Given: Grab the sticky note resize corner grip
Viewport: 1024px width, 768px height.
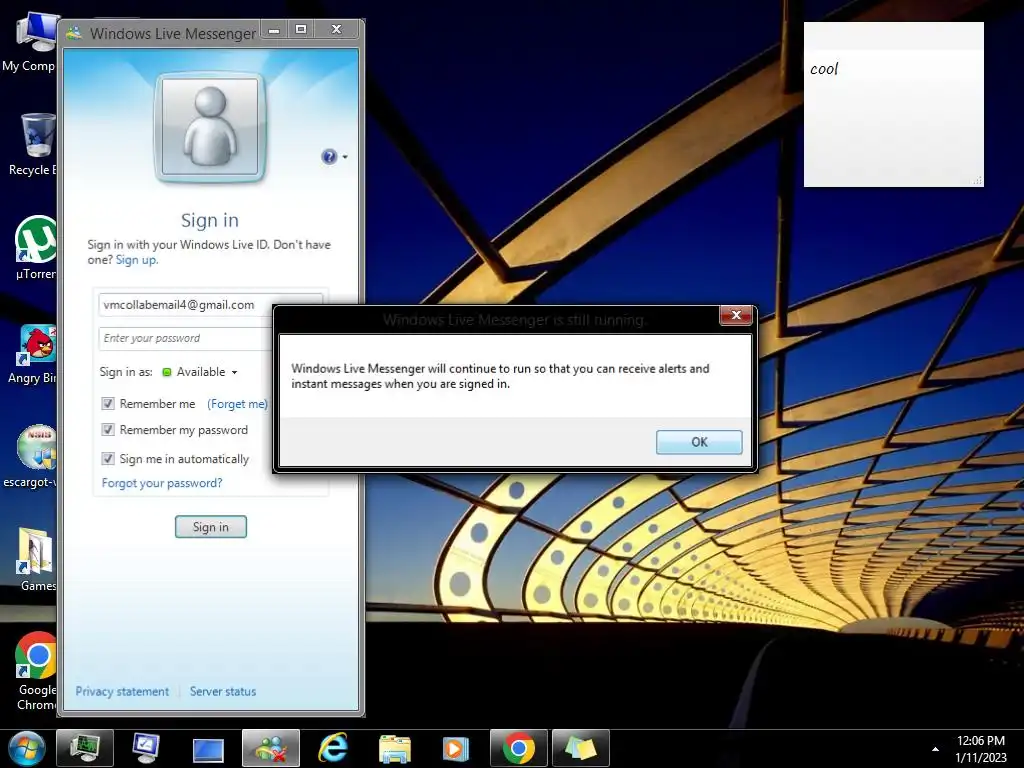Looking at the screenshot, I should pyautogui.click(x=978, y=181).
